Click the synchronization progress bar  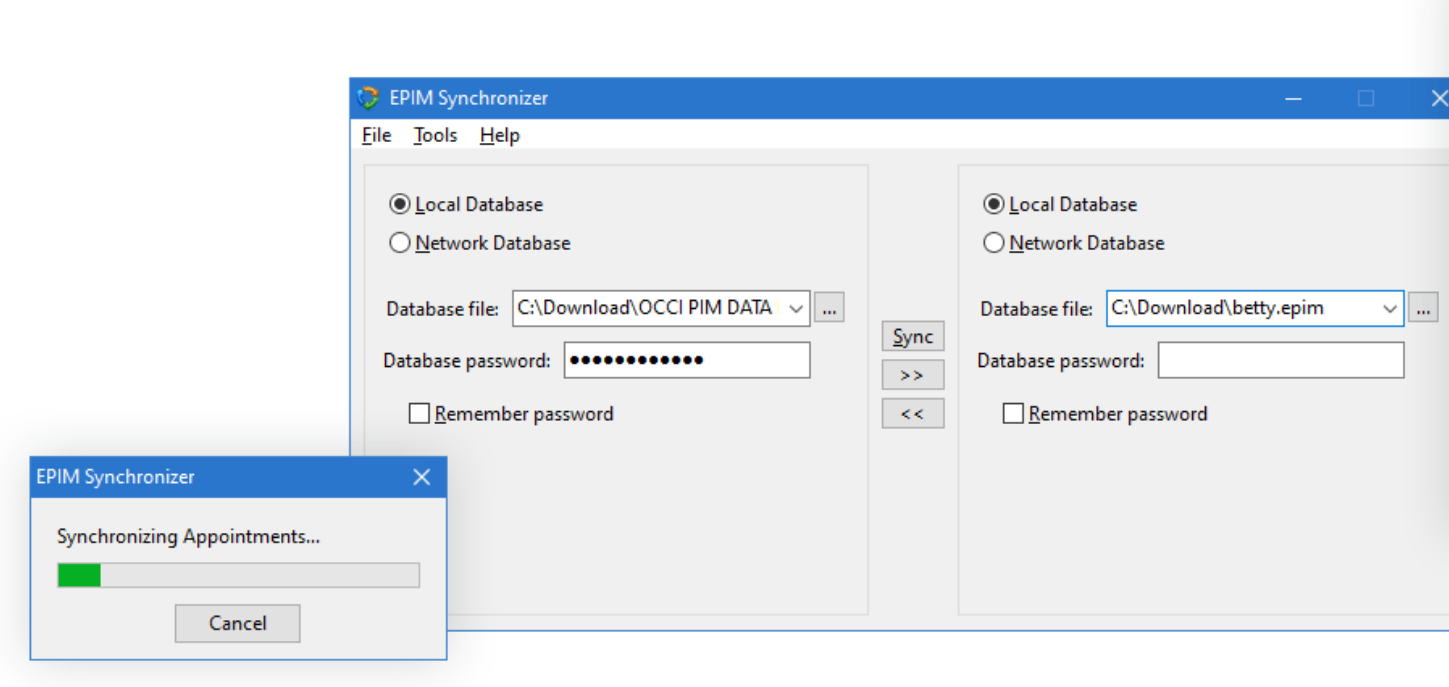pos(238,574)
